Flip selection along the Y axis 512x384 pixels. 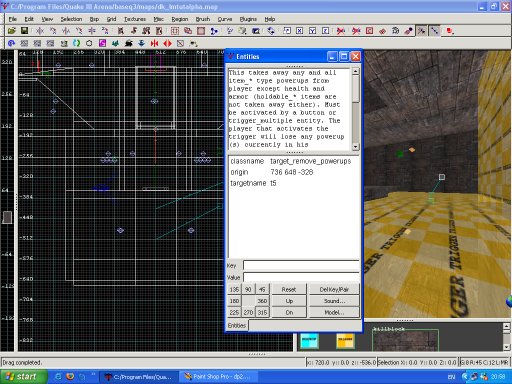66,31
